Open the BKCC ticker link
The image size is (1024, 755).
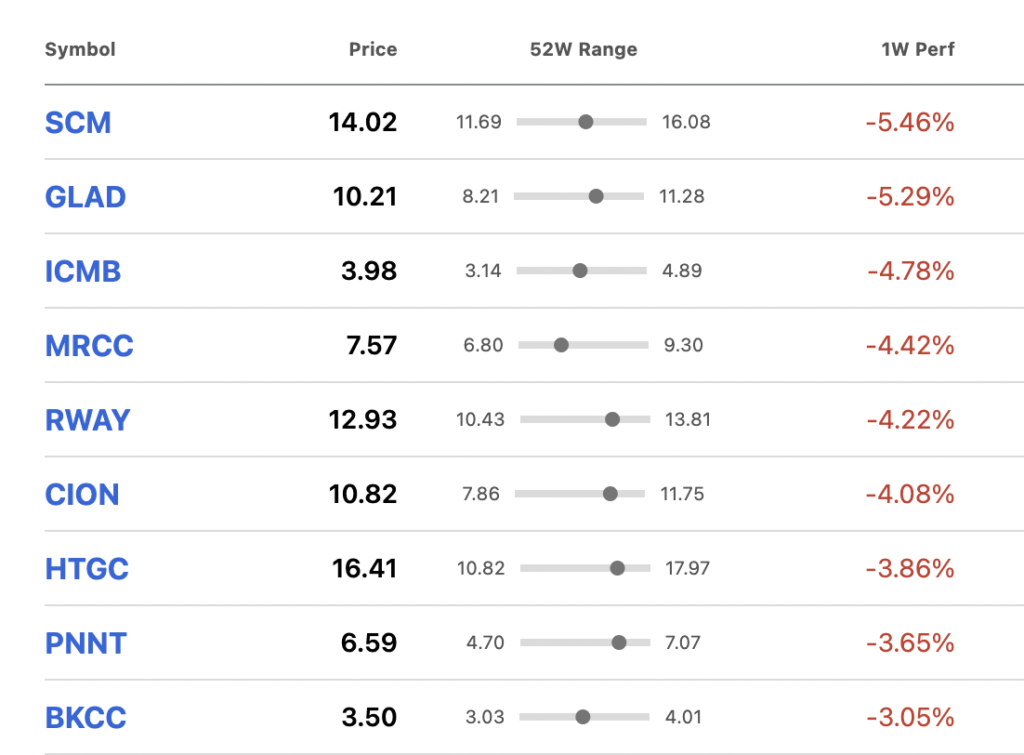click(86, 718)
